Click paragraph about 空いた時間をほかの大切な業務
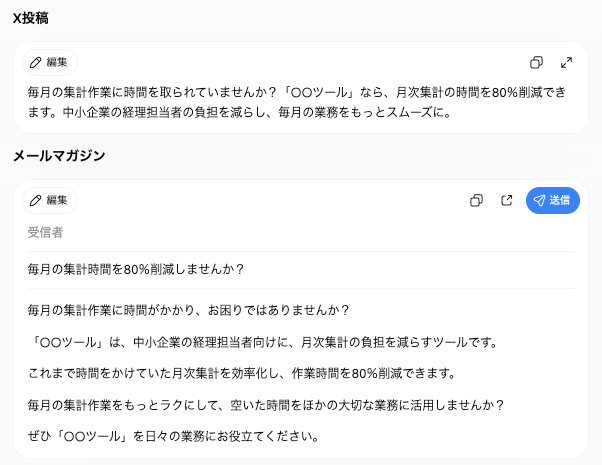This screenshot has width=602, height=465. tap(266, 405)
